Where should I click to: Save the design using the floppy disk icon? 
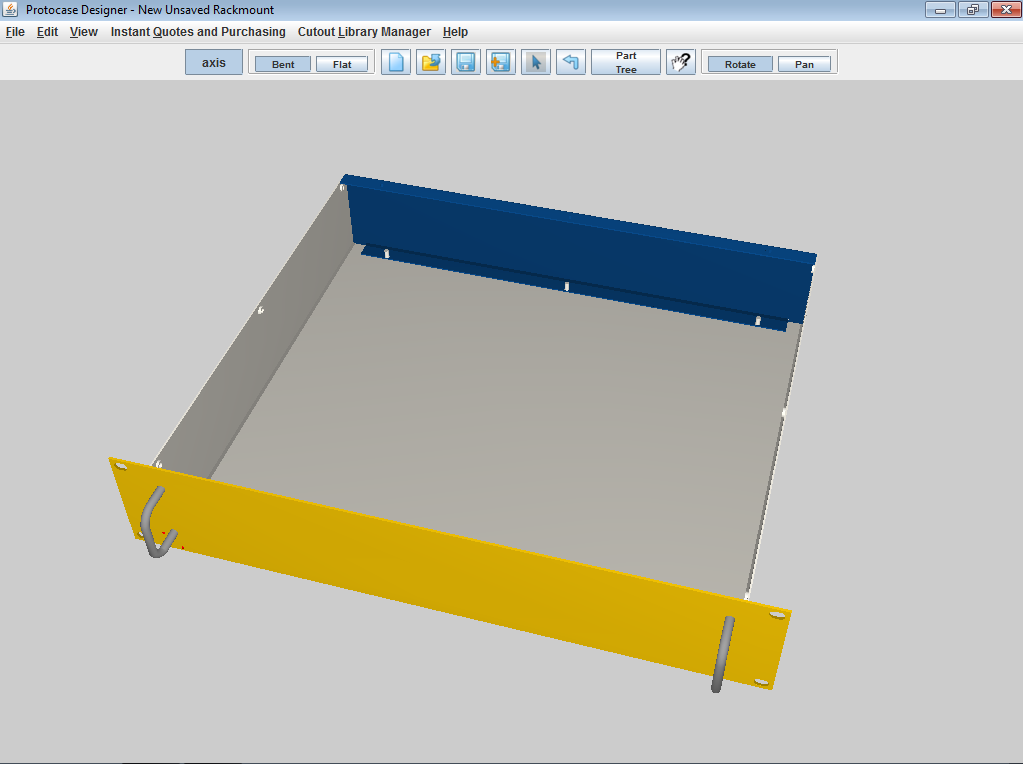coord(466,63)
